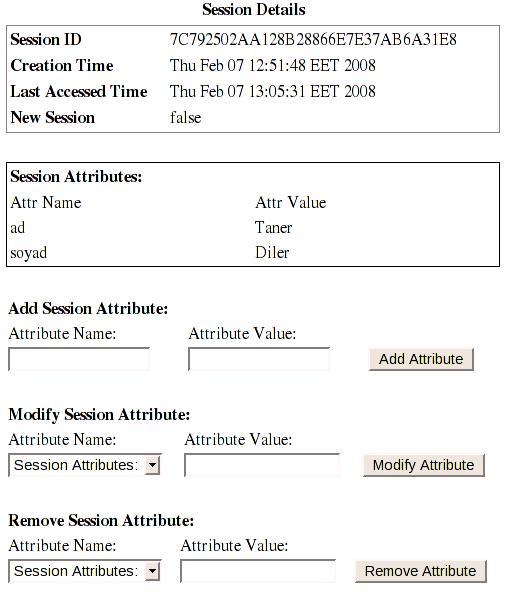Screen dimensions: 507x602
Task: Click the Remove Attribute button
Action: point(421,571)
